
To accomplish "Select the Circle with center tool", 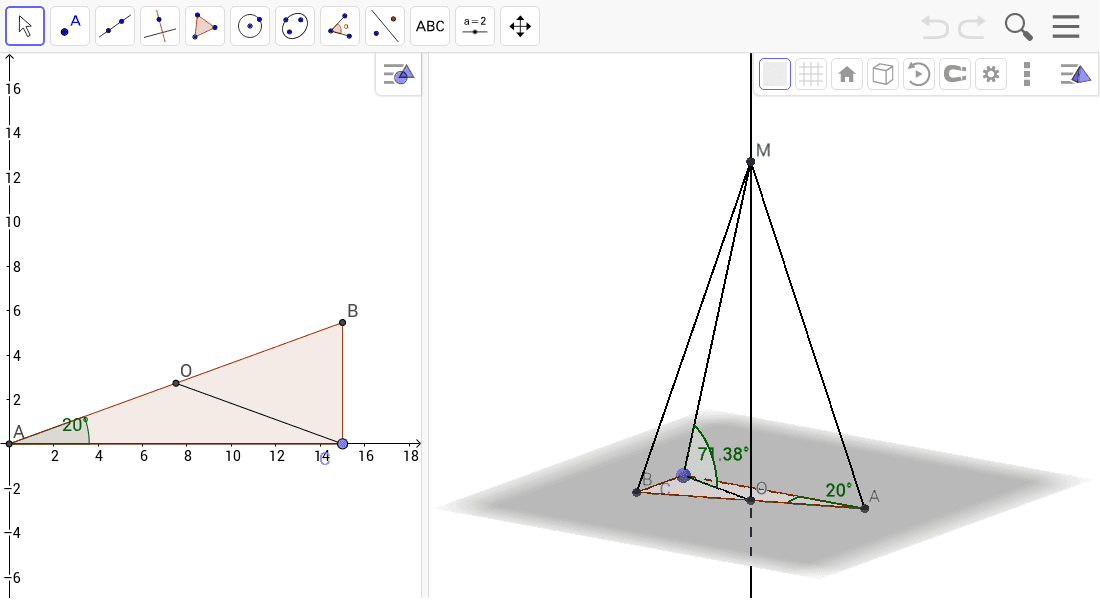I will pos(250,27).
